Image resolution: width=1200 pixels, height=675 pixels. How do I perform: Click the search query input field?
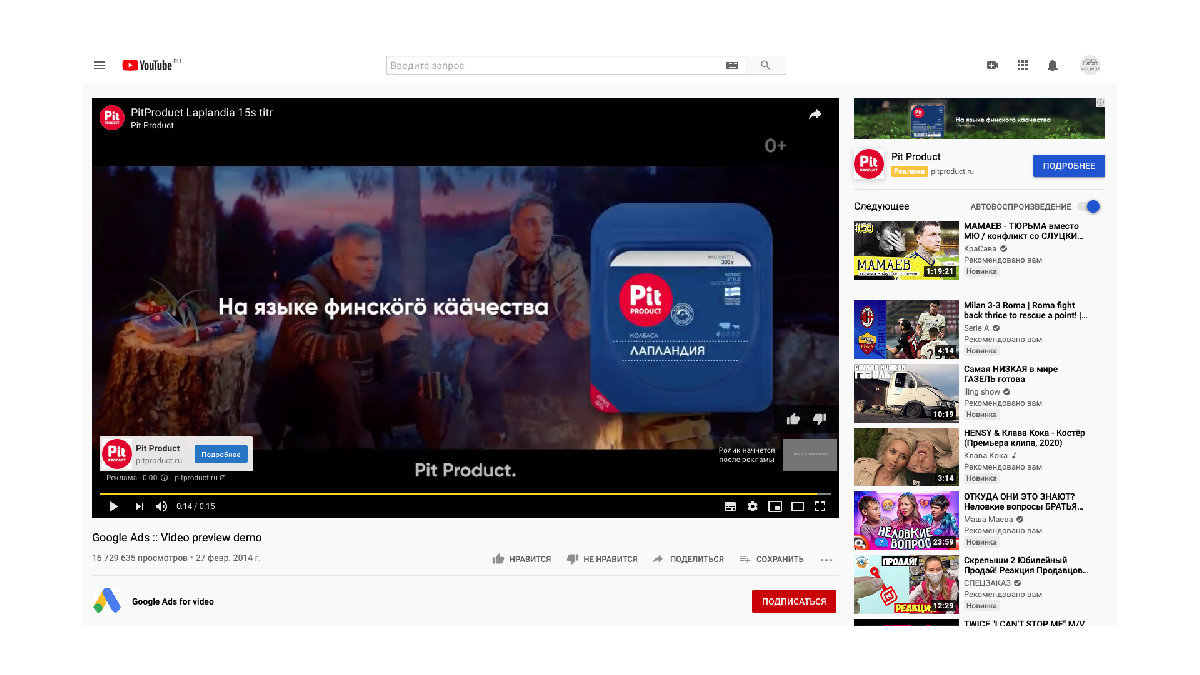coord(555,65)
